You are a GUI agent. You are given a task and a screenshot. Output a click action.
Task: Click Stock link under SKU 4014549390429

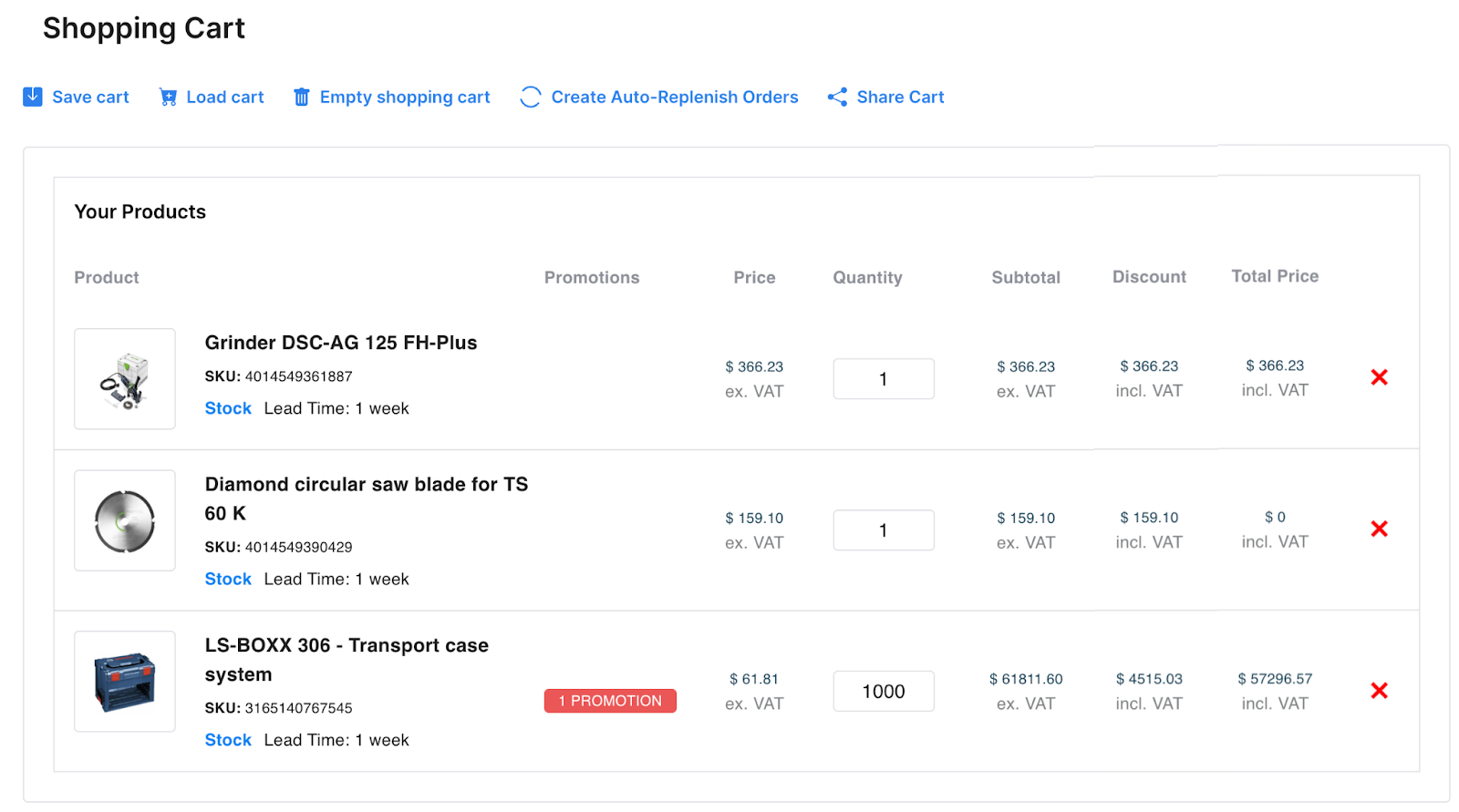click(x=228, y=579)
